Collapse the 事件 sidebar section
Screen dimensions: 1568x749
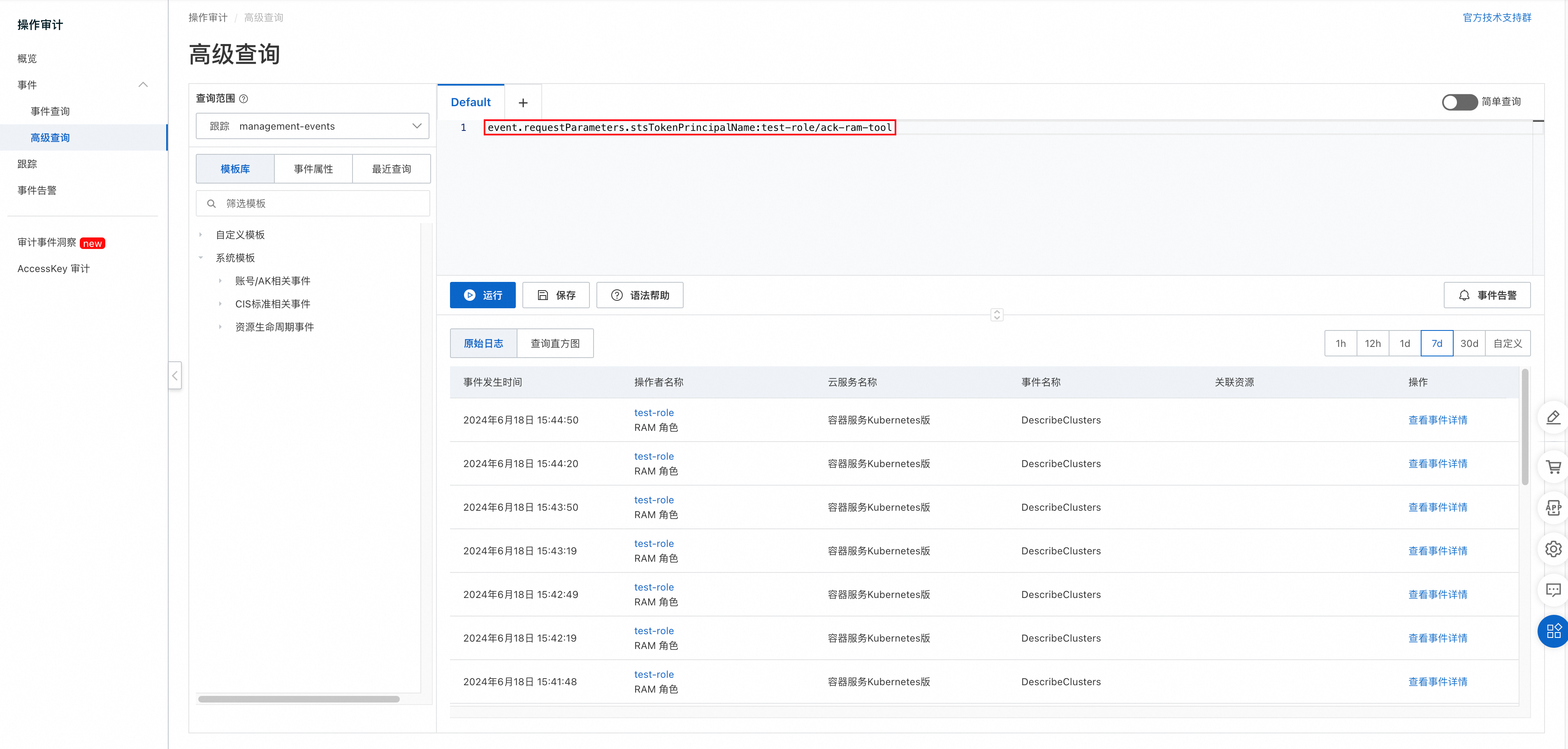pos(143,85)
